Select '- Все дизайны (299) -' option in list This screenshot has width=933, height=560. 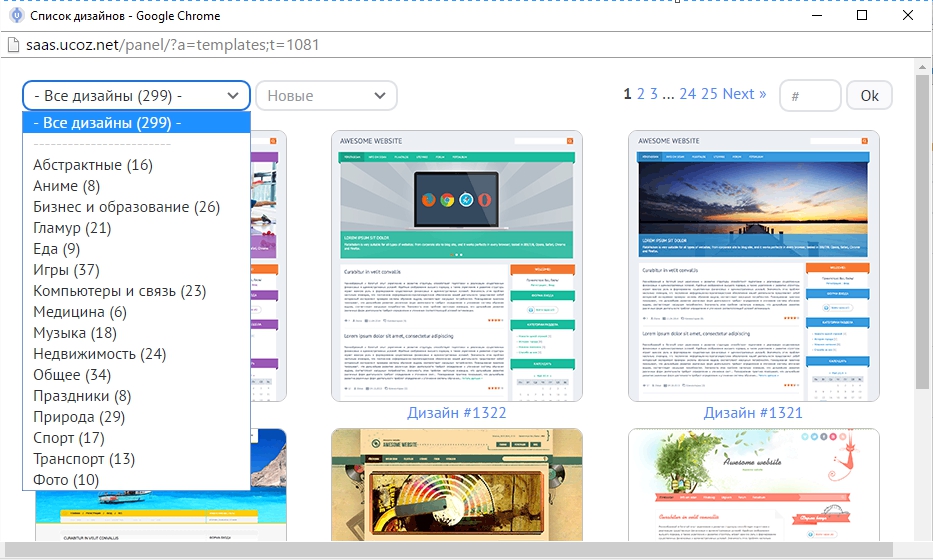pyautogui.click(x=136, y=123)
